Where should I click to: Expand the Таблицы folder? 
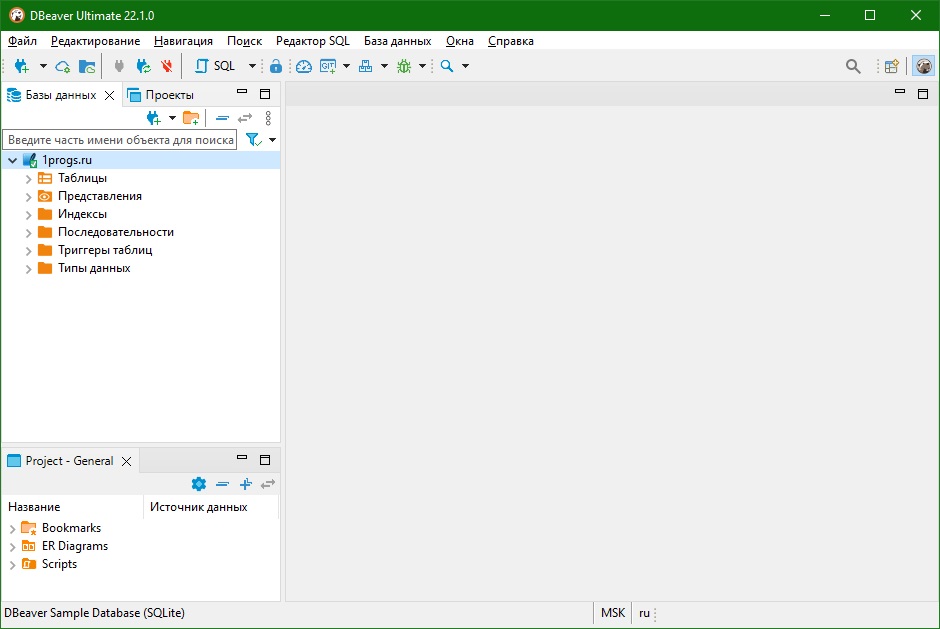(x=28, y=179)
